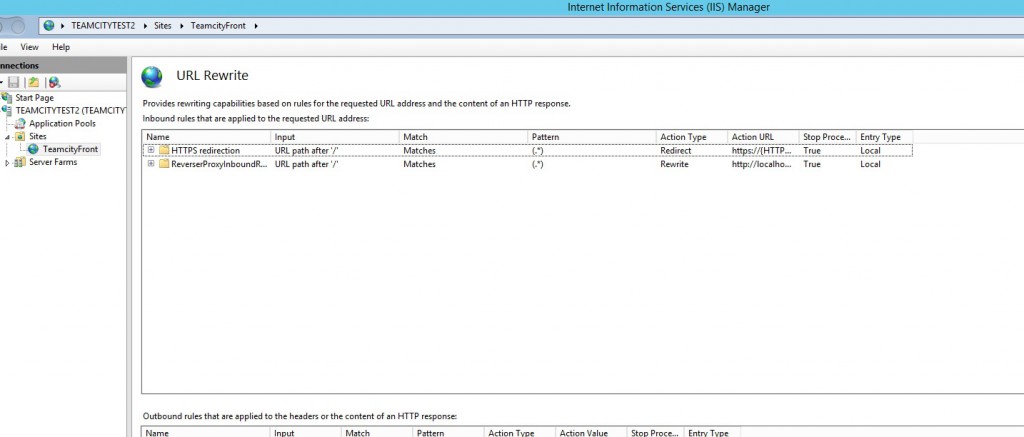The height and width of the screenshot is (437, 1024).
Task: Select TeamcityFront site in the tree
Action: [x=71, y=150]
